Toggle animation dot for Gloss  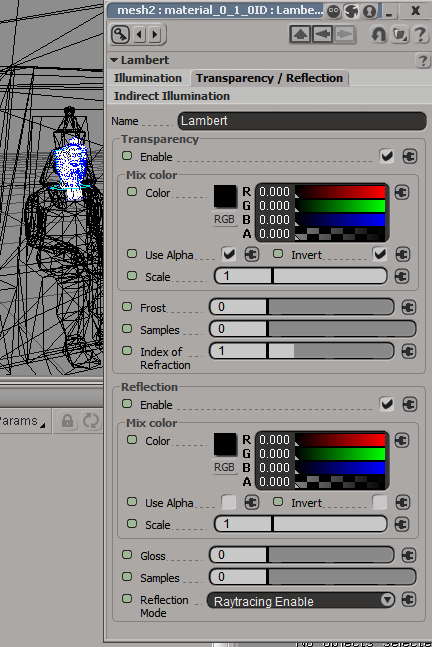[127, 555]
